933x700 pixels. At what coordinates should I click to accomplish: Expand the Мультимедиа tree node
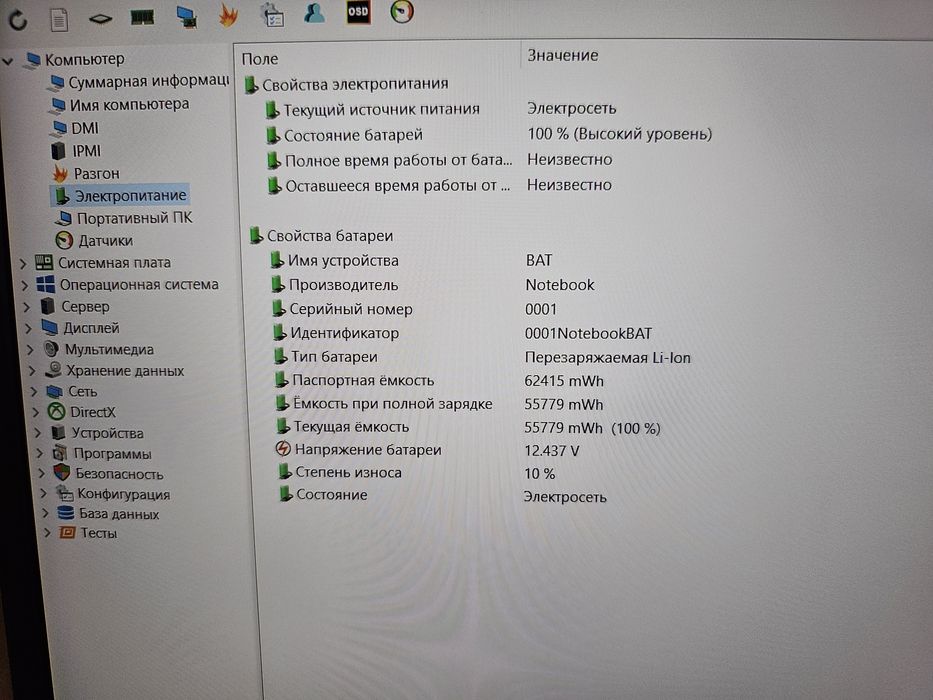coord(30,350)
